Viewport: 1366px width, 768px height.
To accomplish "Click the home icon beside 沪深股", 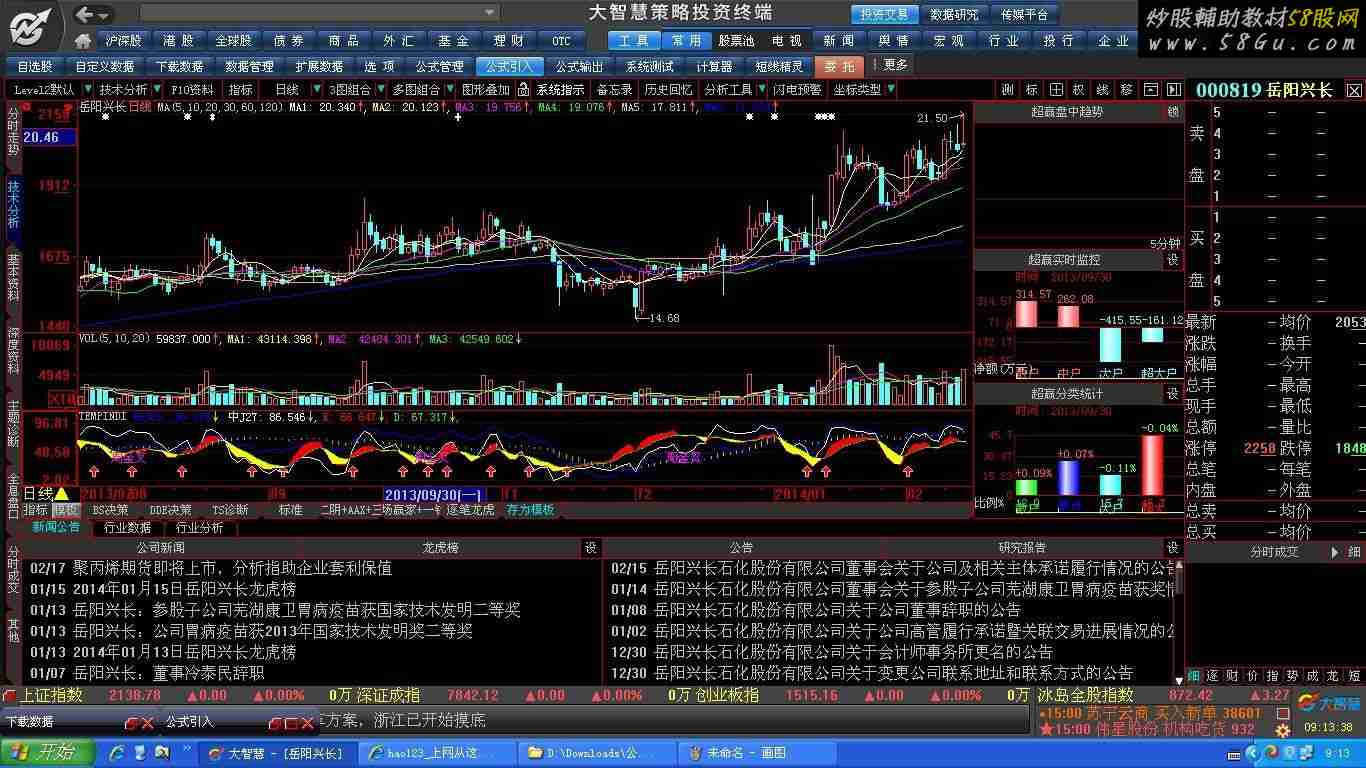I will (x=85, y=41).
